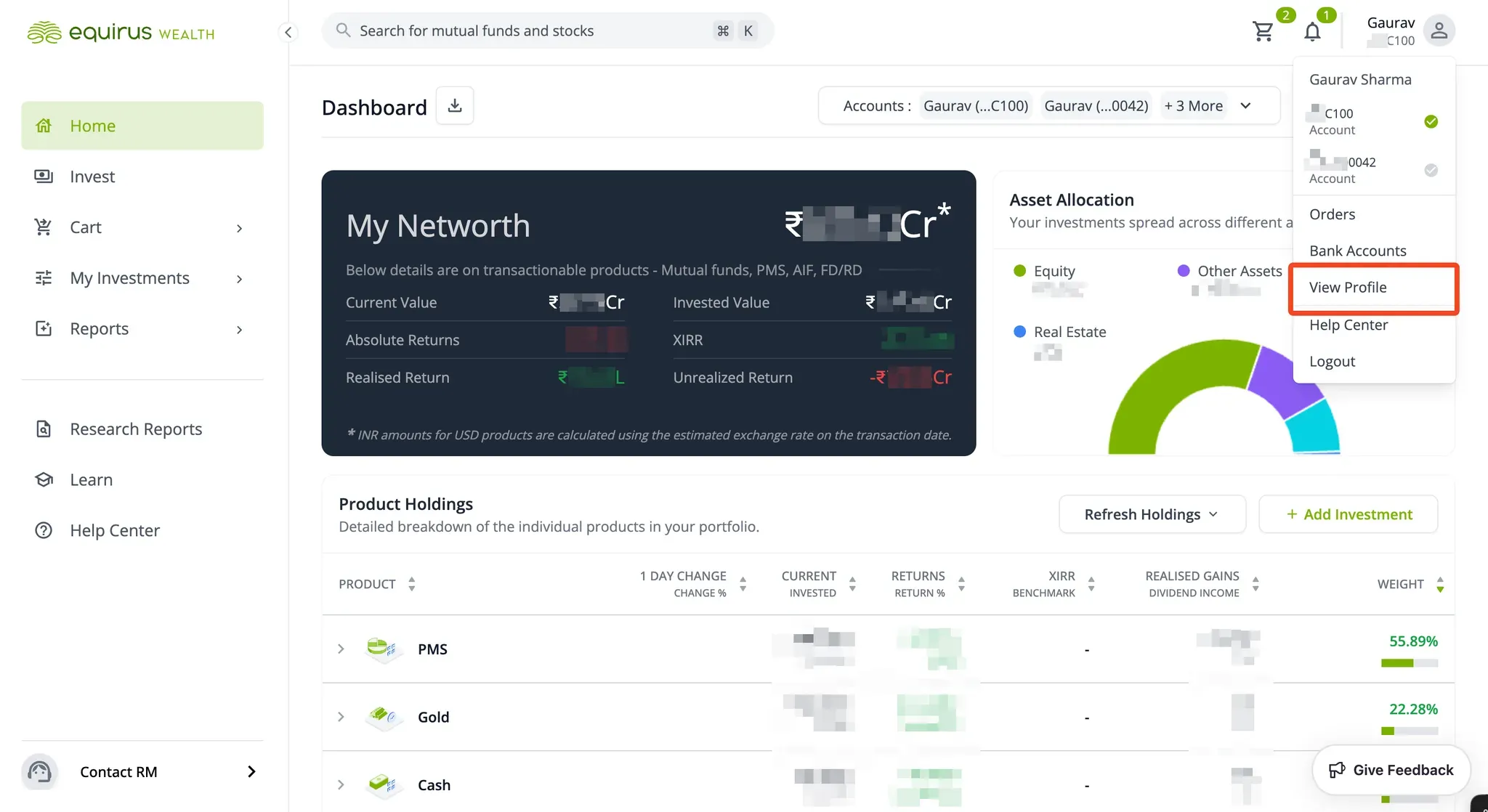
Task: Expand the Cart submenu chevron
Action: pos(240,228)
